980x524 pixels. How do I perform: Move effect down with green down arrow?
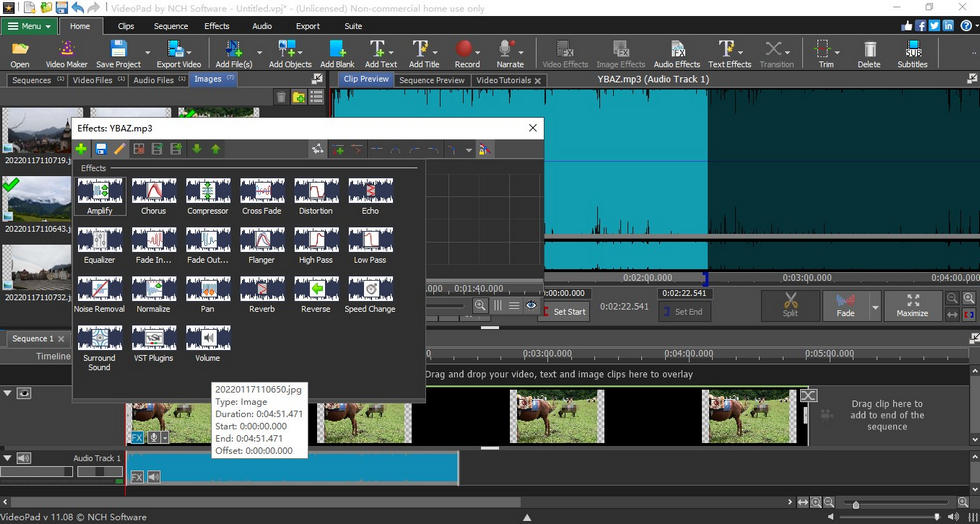[196, 149]
